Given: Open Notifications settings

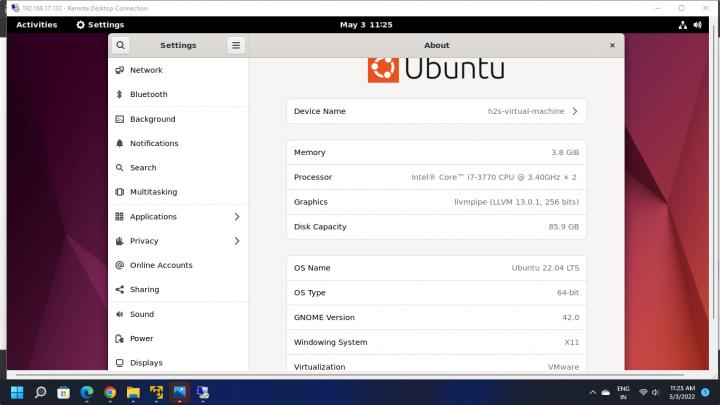Looking at the screenshot, I should 179,143.
